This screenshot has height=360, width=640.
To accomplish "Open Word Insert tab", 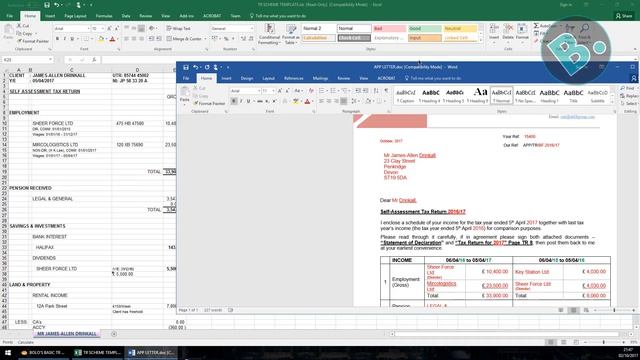I will click(x=227, y=78).
